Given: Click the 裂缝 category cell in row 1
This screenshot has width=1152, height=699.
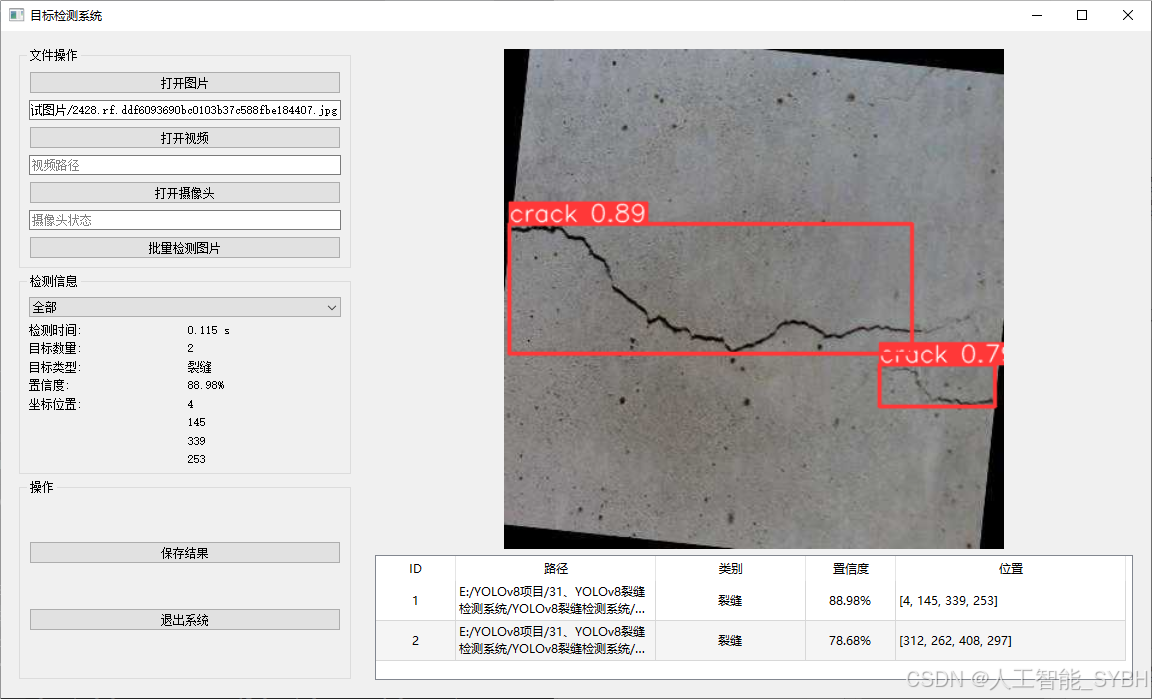Looking at the screenshot, I should [730, 601].
